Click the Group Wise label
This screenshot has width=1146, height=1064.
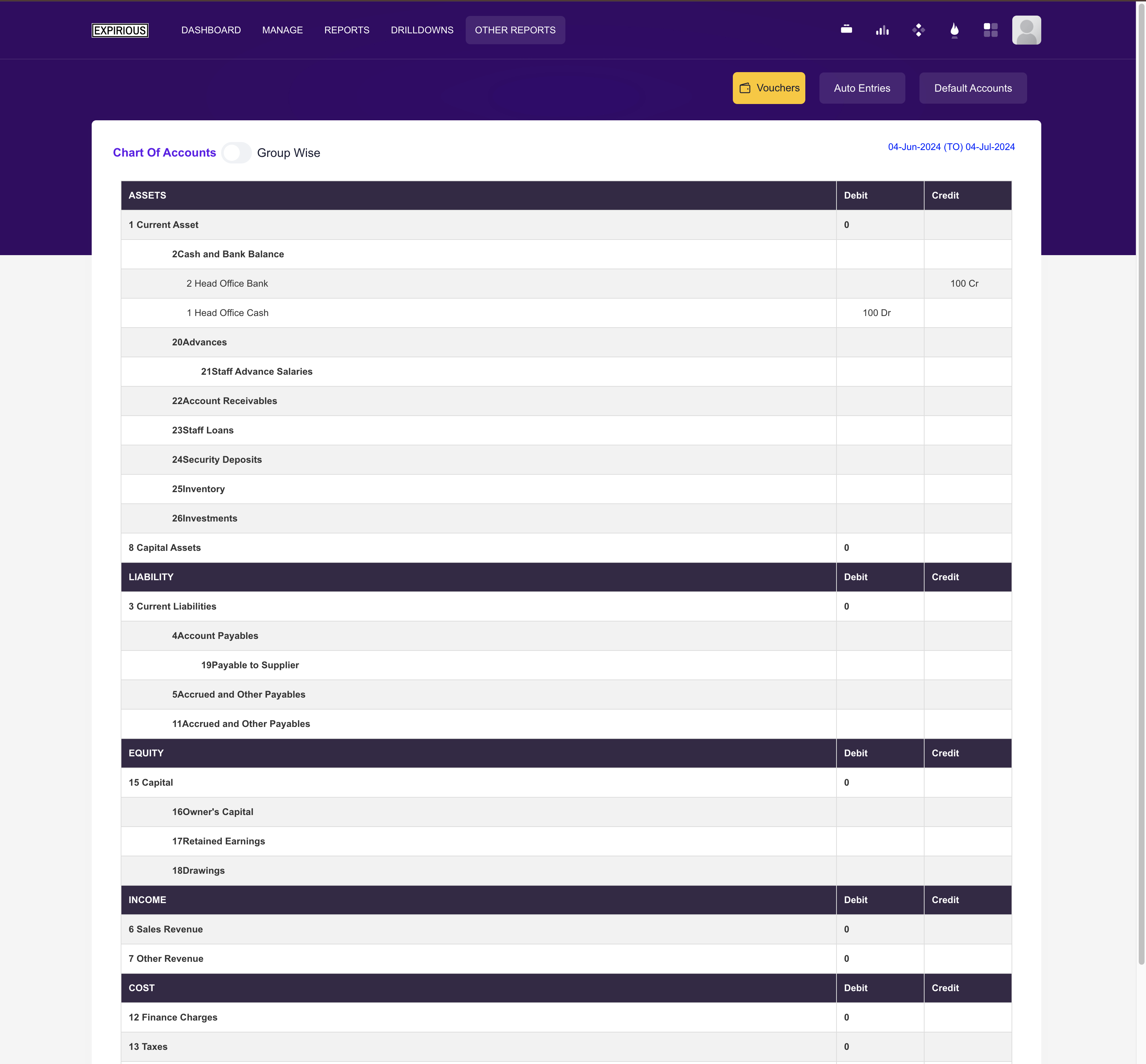click(288, 153)
